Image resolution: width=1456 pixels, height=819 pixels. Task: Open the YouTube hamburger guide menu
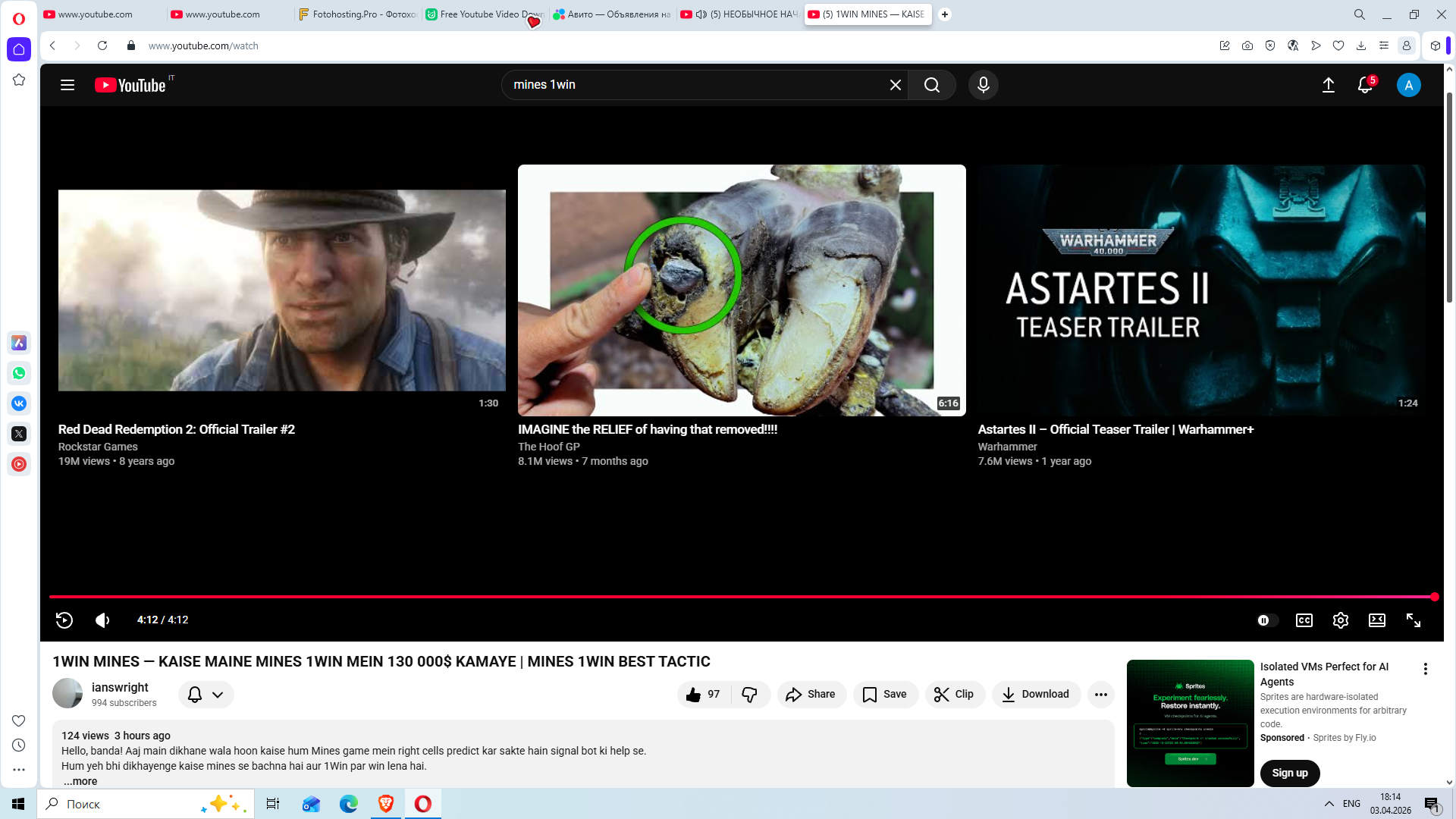(x=67, y=85)
